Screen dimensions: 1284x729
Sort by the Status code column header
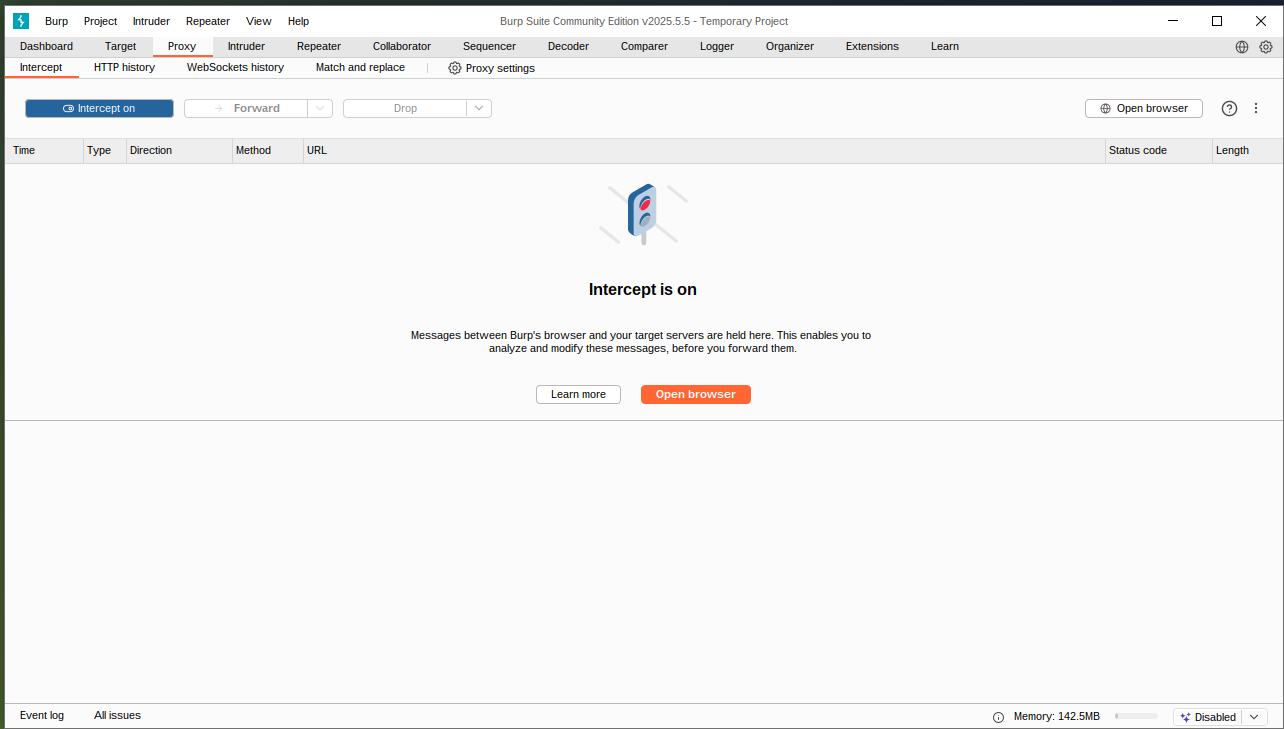point(1159,151)
